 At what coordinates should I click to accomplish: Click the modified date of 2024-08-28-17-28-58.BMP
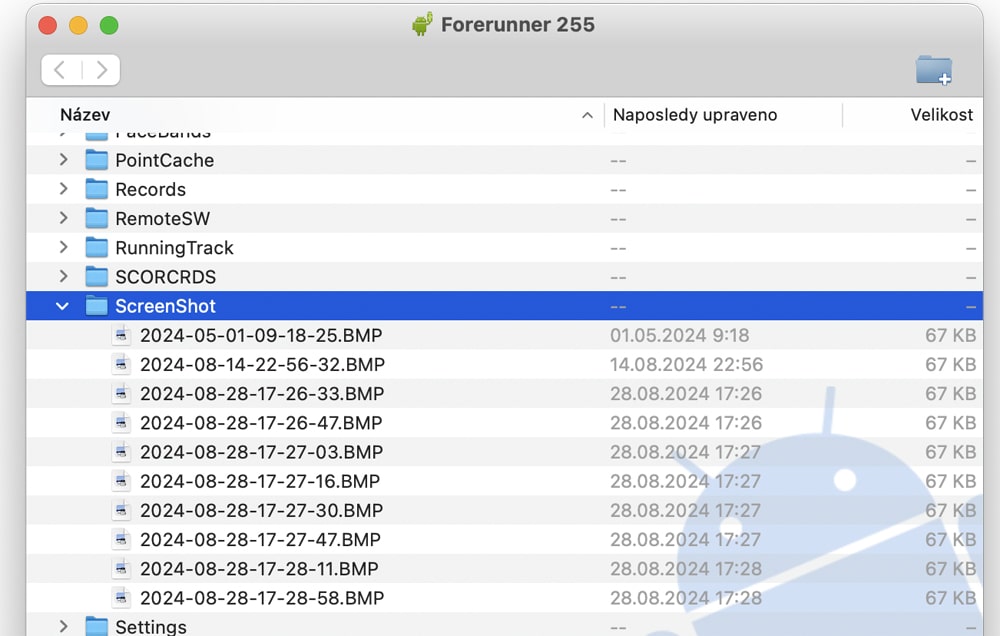pyautogui.click(x=686, y=598)
